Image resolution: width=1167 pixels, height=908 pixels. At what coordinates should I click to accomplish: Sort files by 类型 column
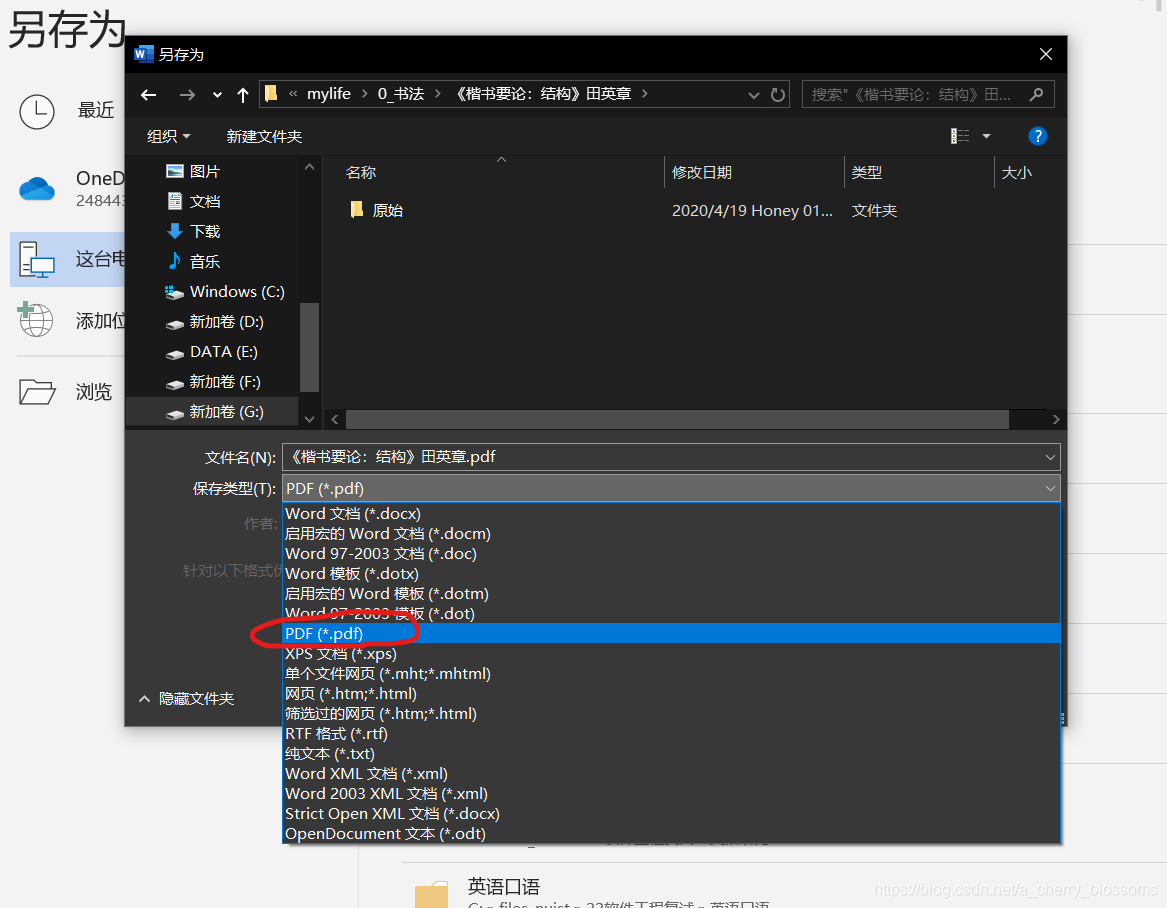pyautogui.click(x=867, y=173)
